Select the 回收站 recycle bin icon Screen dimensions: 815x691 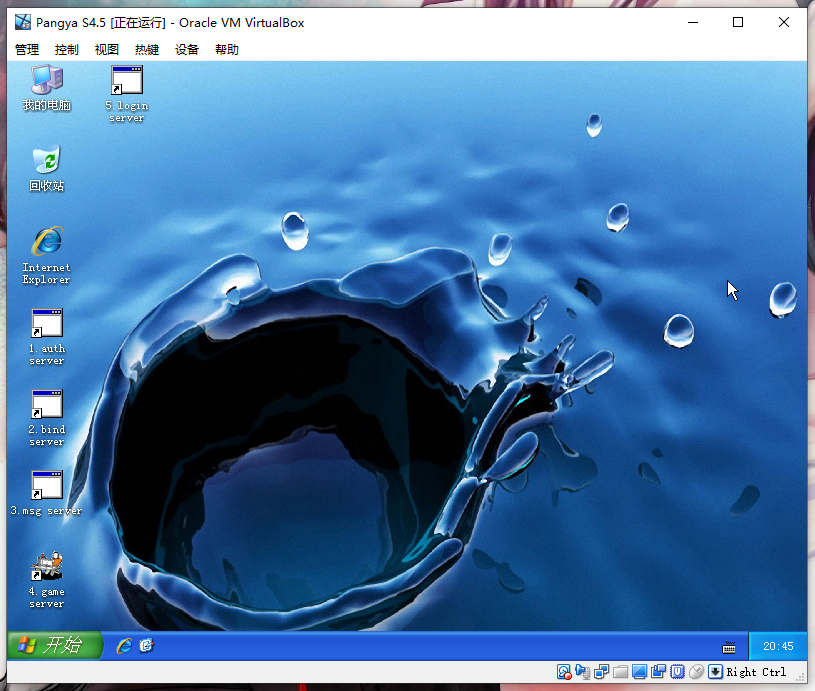(47, 169)
